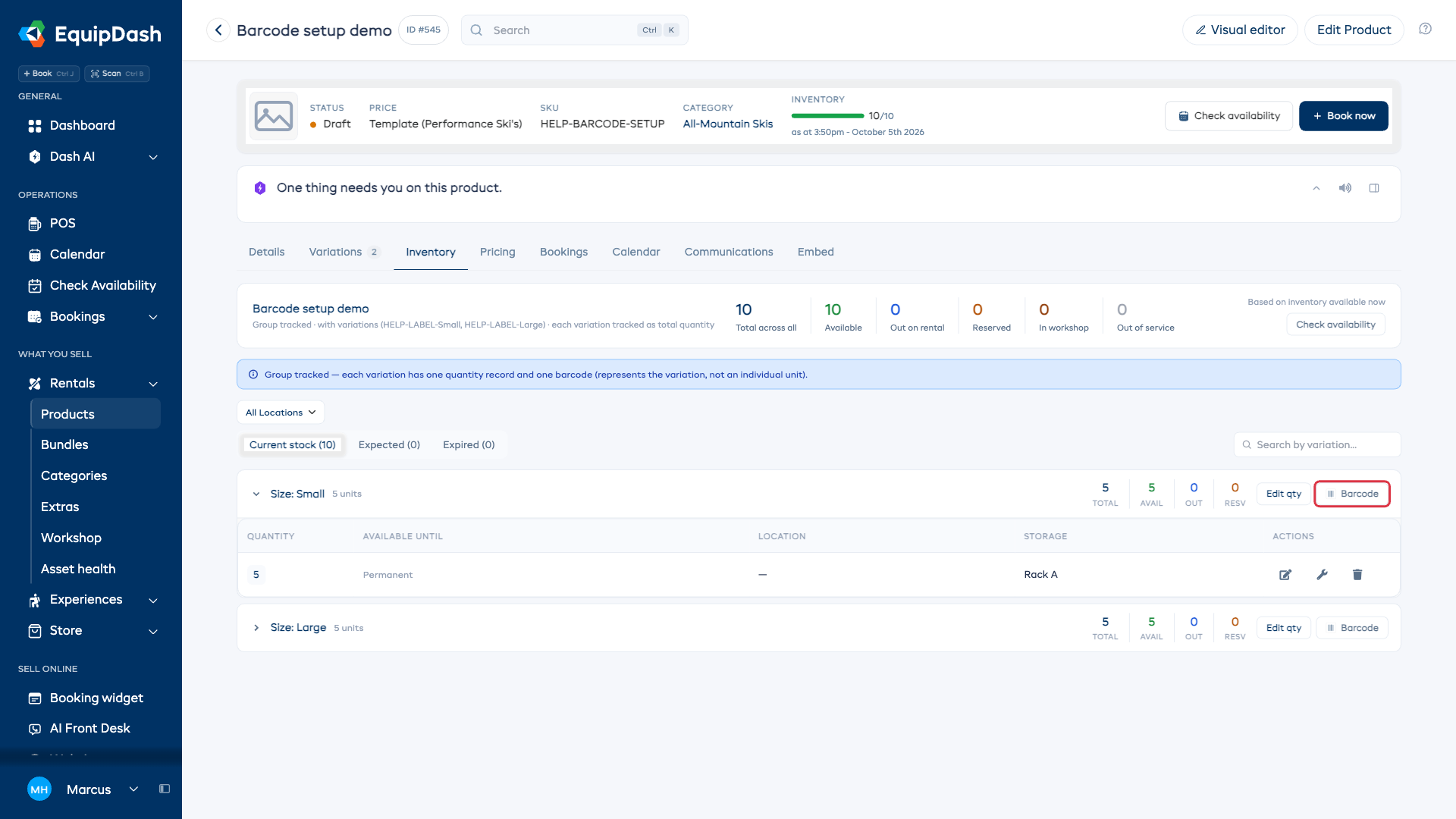This screenshot has width=1456, height=819.
Task: Click the All-Mountain Skis category link
Action: 728,124
